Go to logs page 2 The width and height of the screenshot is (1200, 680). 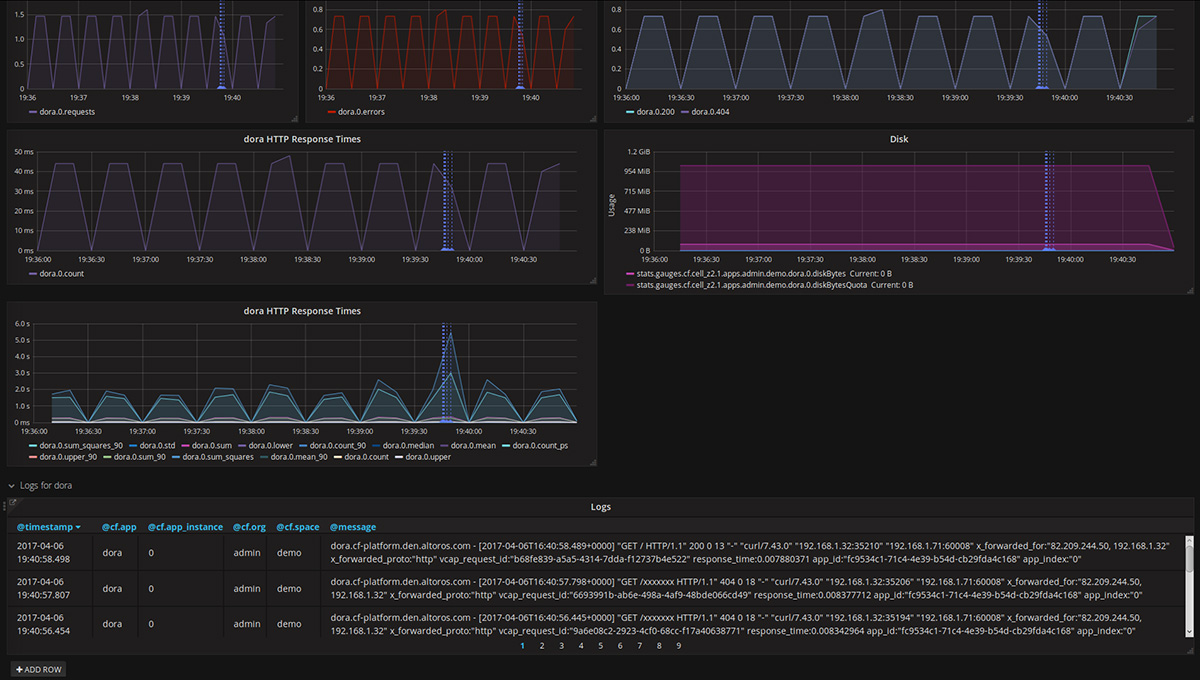click(x=542, y=646)
